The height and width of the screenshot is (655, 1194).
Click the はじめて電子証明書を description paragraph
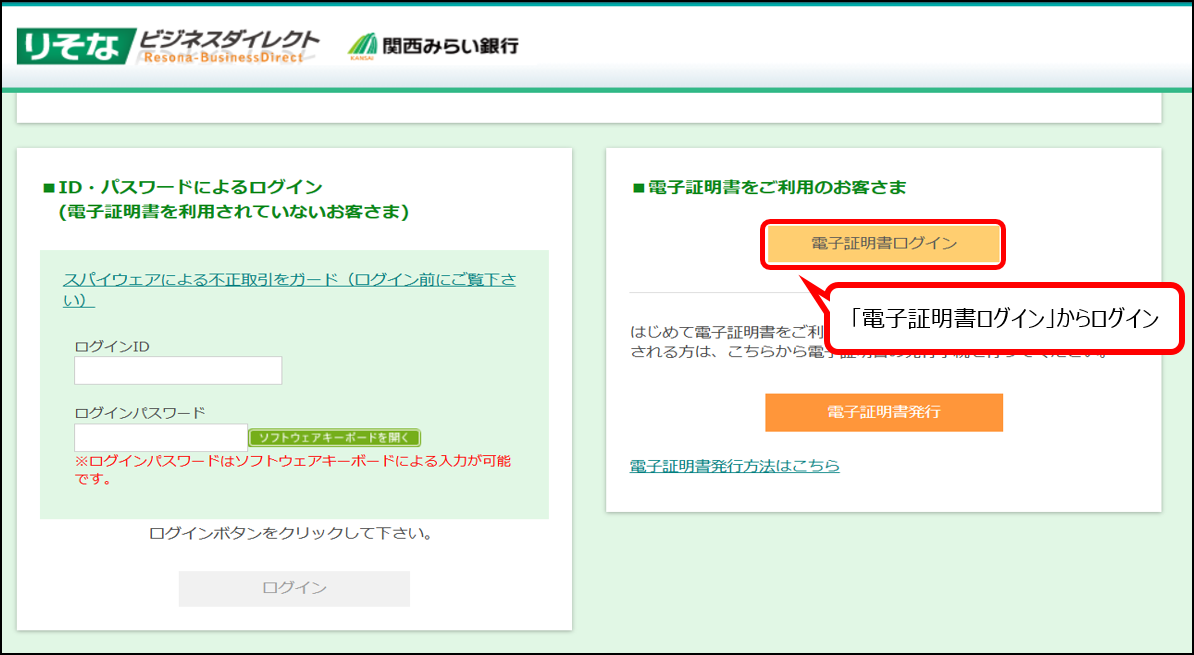tap(720, 342)
